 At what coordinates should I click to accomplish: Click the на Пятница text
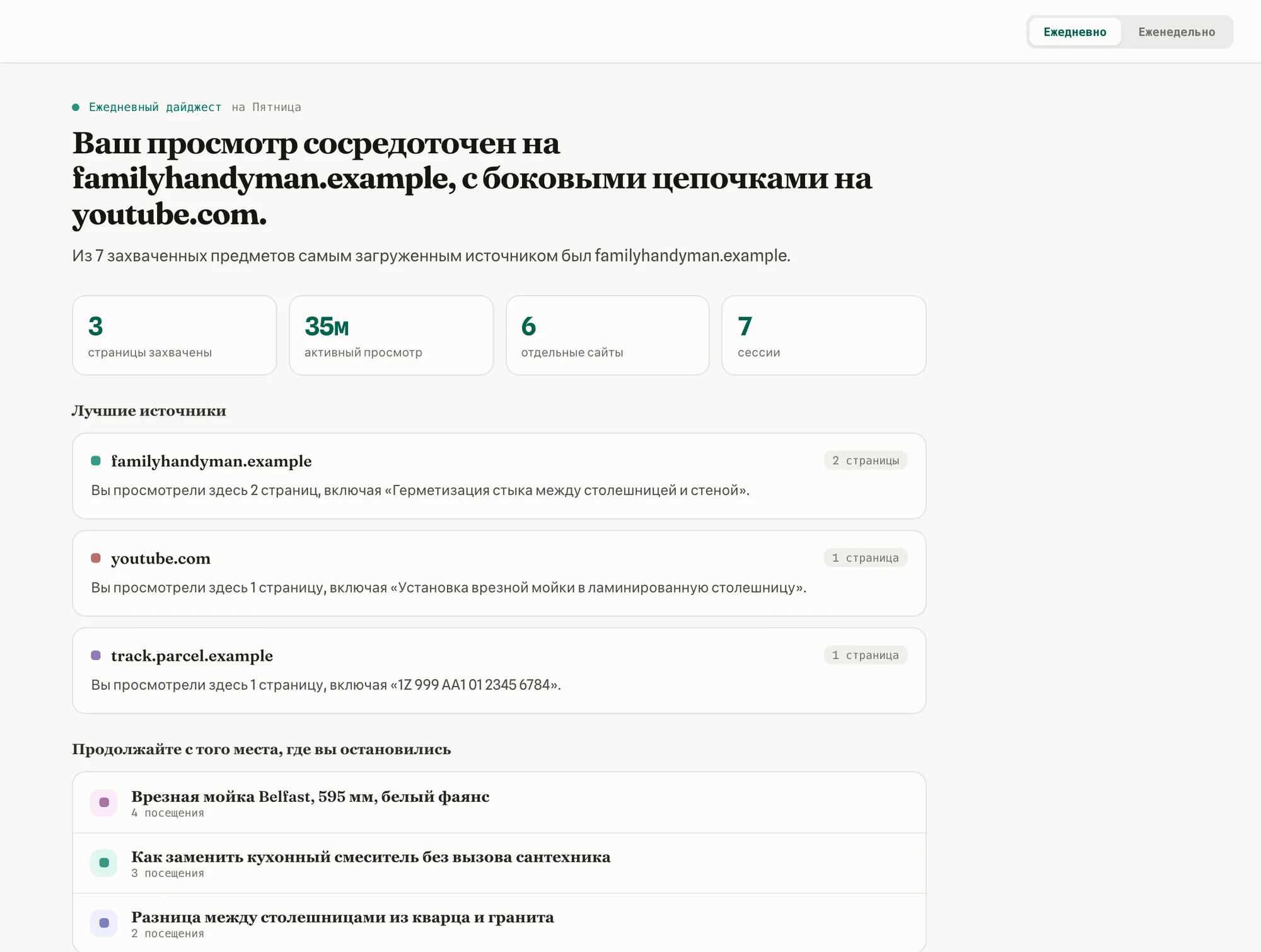pos(266,107)
